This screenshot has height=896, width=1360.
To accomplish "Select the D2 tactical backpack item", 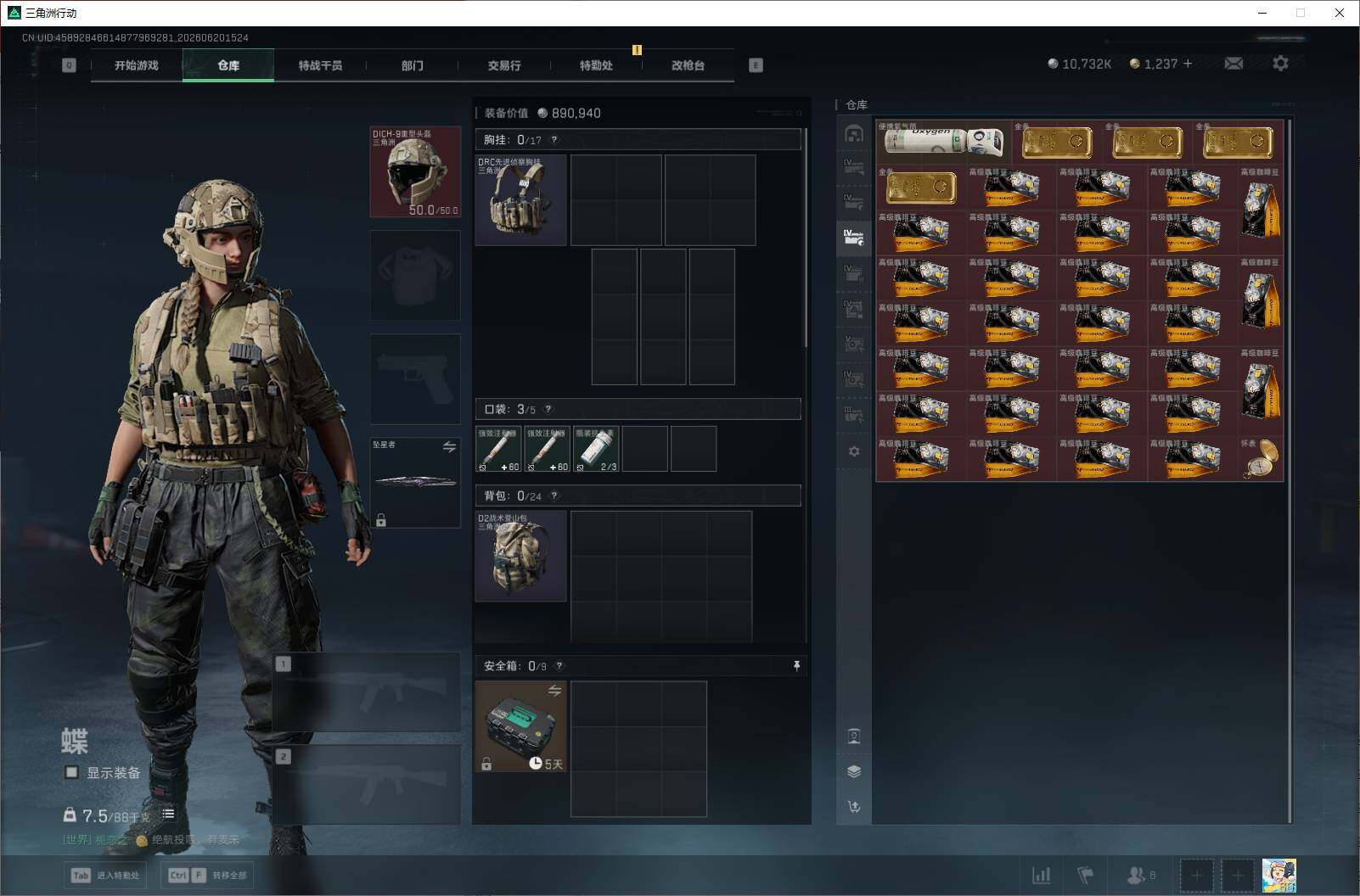I will [520, 556].
